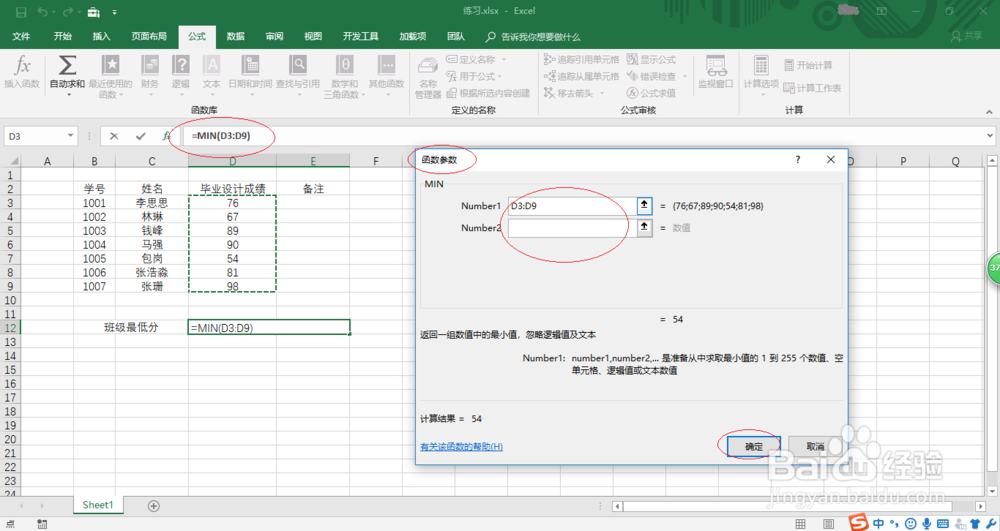The image size is (1000, 531).
Task: Expand Define Name dropdown arrow
Action: coord(504,59)
